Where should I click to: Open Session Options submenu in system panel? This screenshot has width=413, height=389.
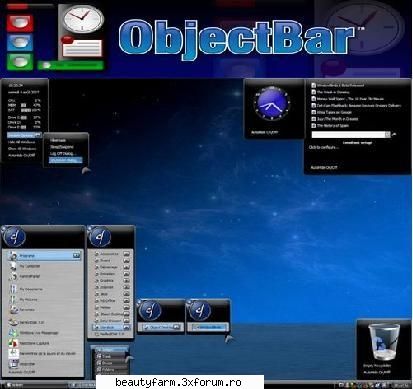click(24, 135)
